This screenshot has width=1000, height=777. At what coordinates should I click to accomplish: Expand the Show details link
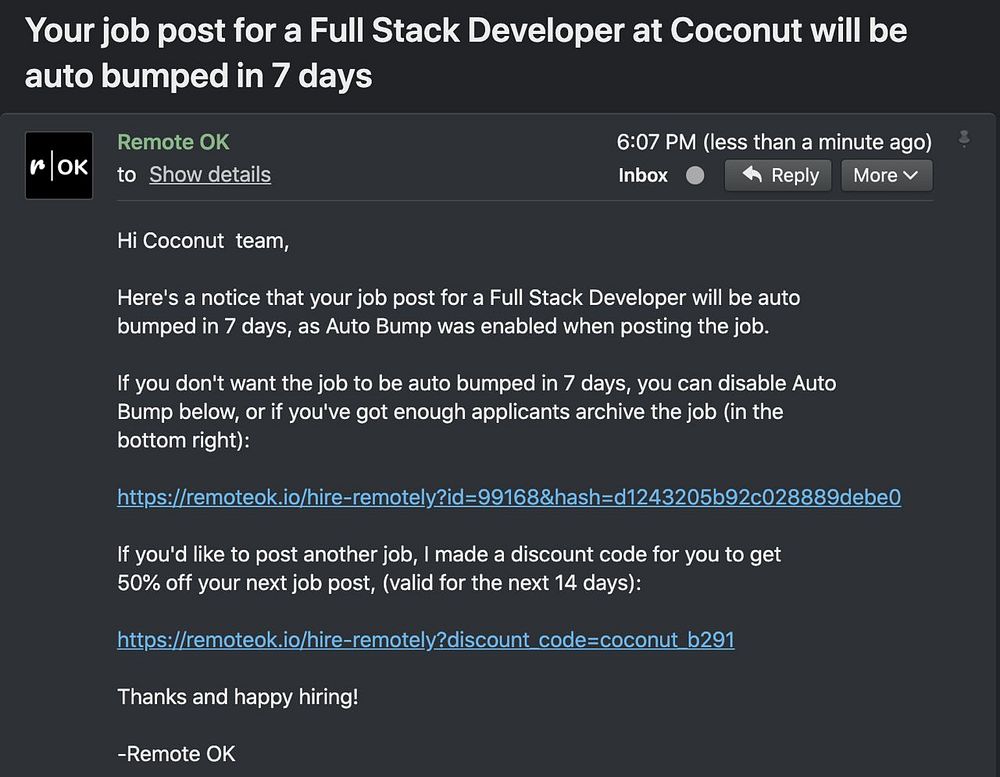(210, 174)
